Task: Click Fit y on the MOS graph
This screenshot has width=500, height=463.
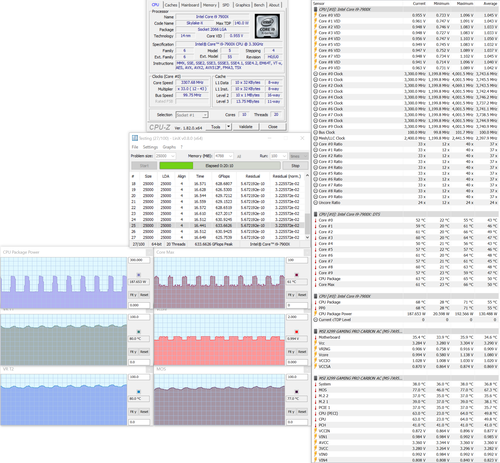Action: click(x=291, y=412)
